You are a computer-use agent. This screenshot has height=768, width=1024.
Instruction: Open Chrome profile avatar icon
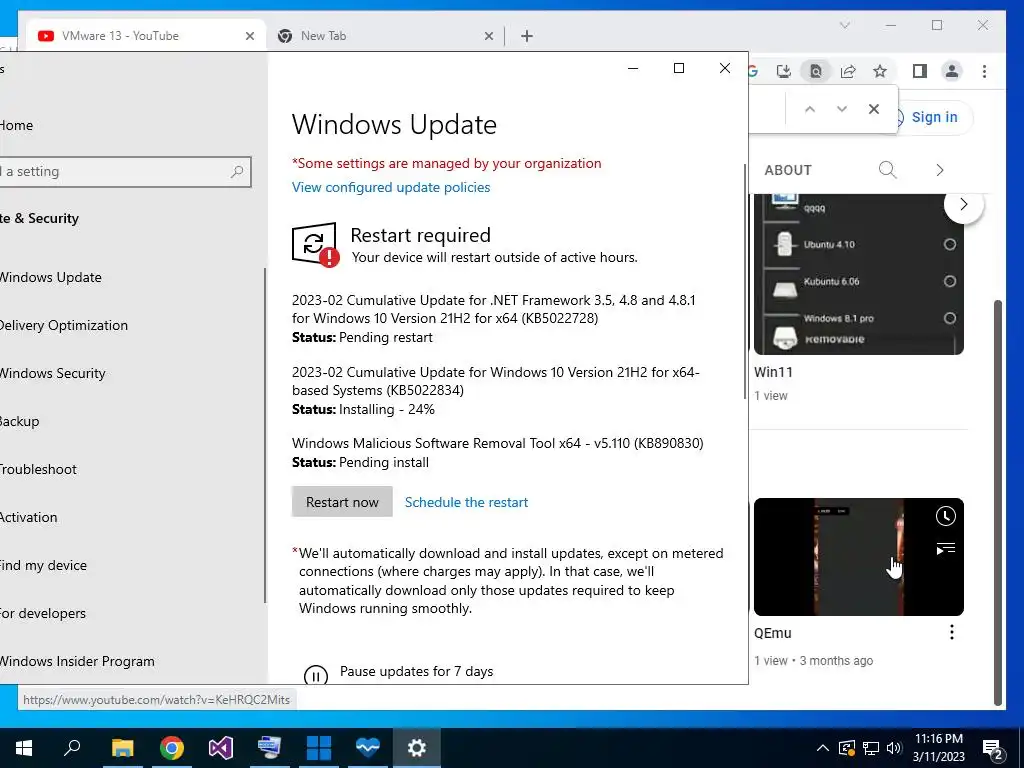pos(952,71)
